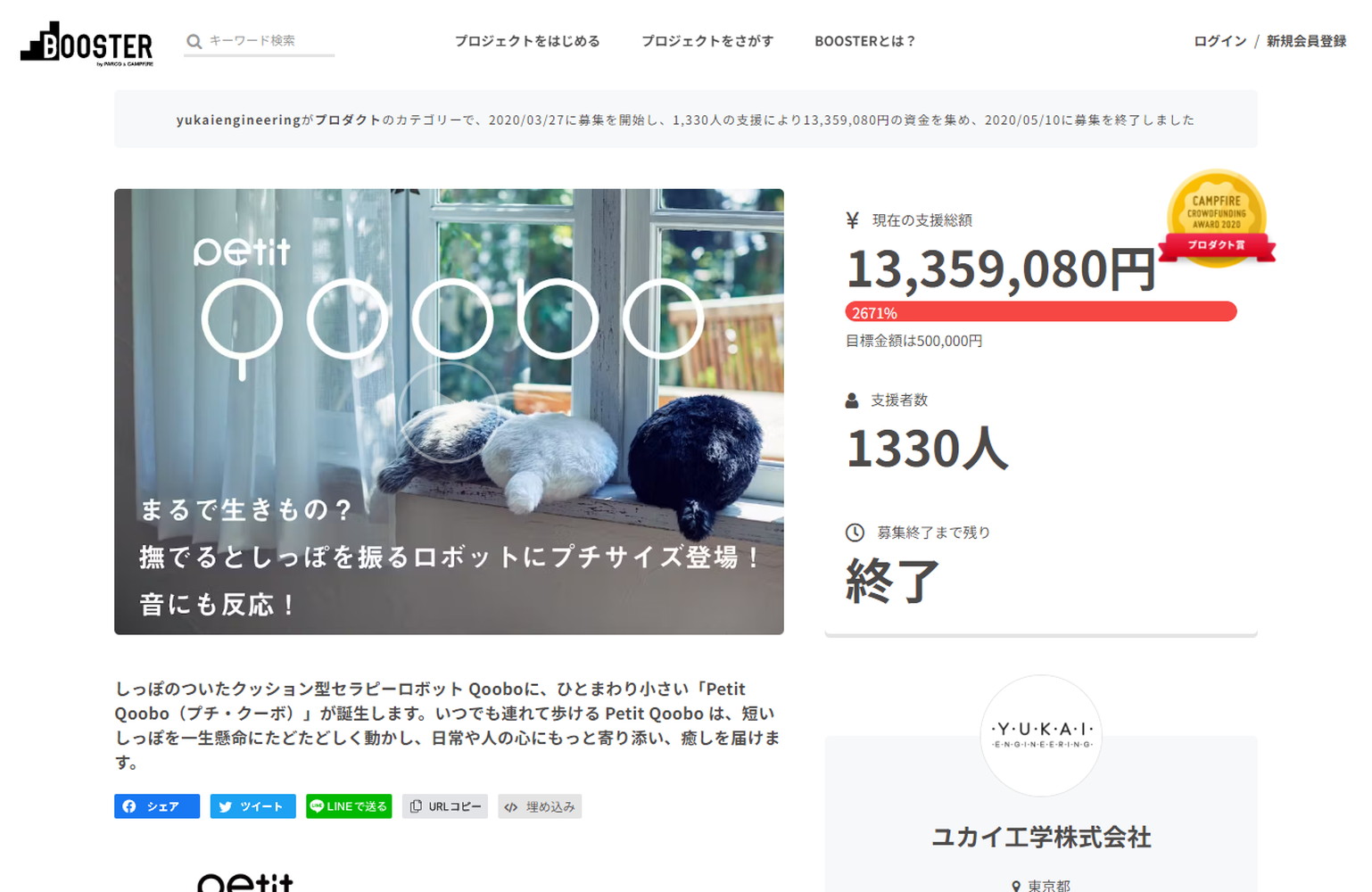The image size is (1372, 892).
Task: Click the supporter person icon beside 支援者数
Action: coord(852,401)
